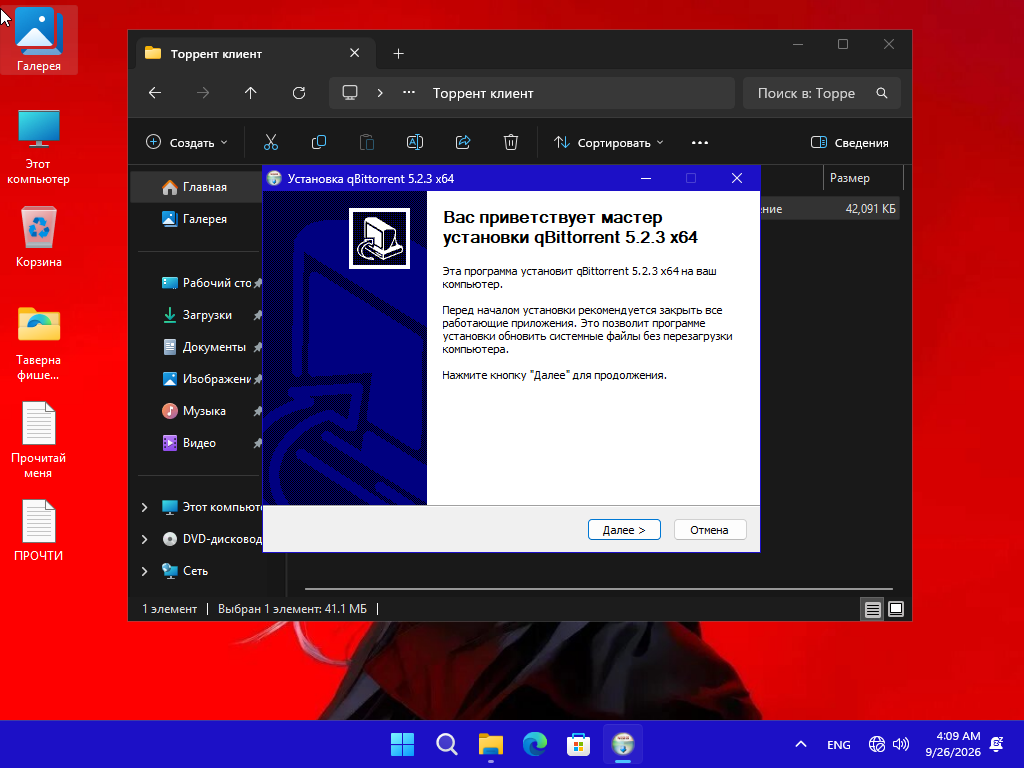Click the Copy icon in Explorer toolbar
Screen dimensions: 1024x768
pos(319,142)
